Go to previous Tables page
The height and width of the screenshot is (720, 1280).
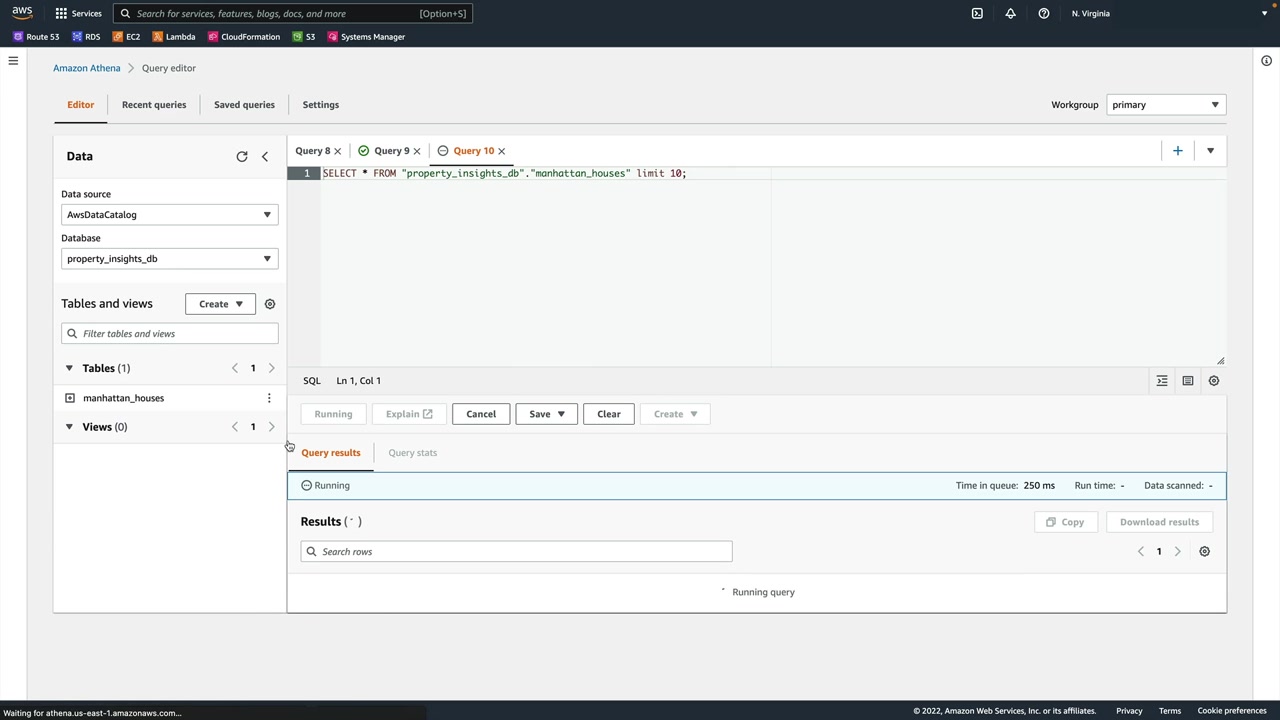point(235,368)
